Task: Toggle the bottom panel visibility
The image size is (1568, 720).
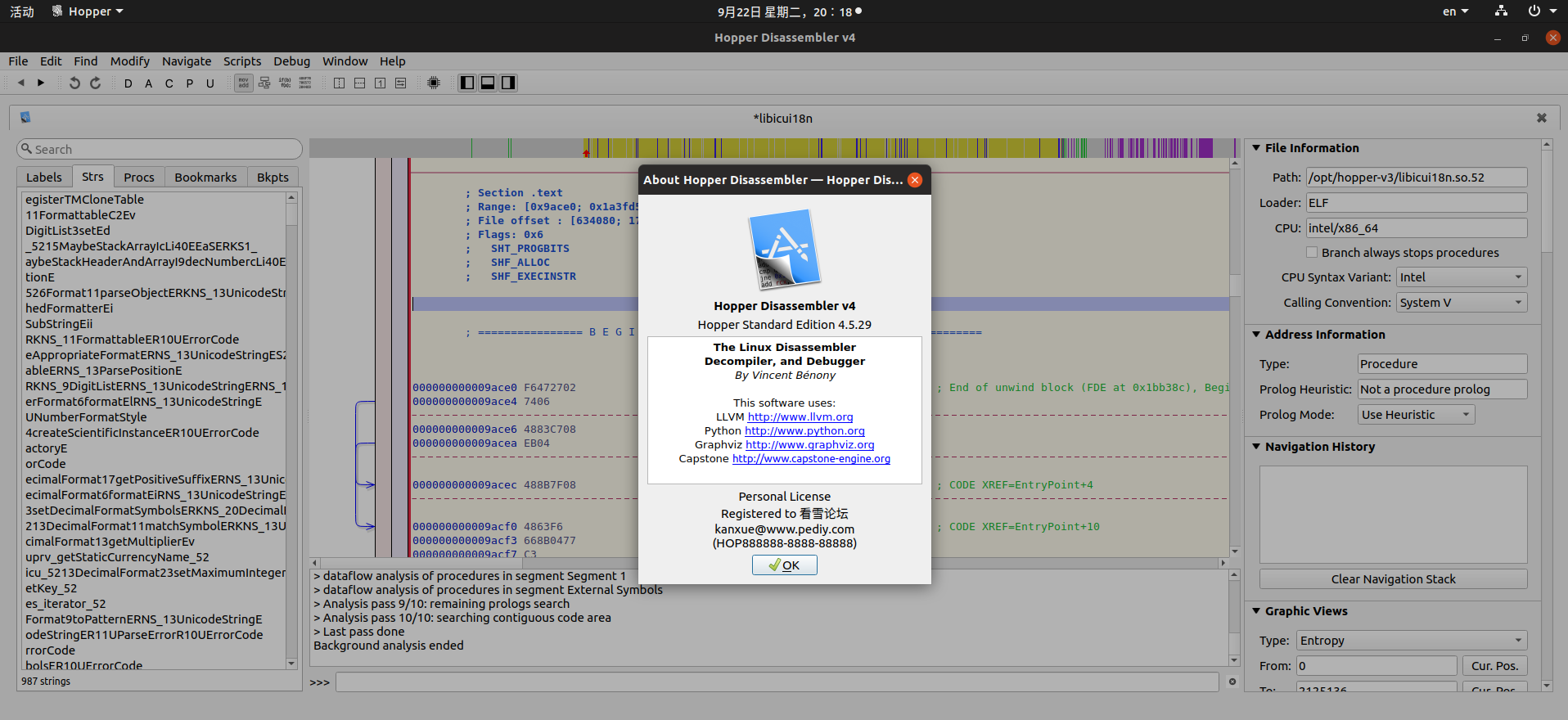Action: (488, 83)
